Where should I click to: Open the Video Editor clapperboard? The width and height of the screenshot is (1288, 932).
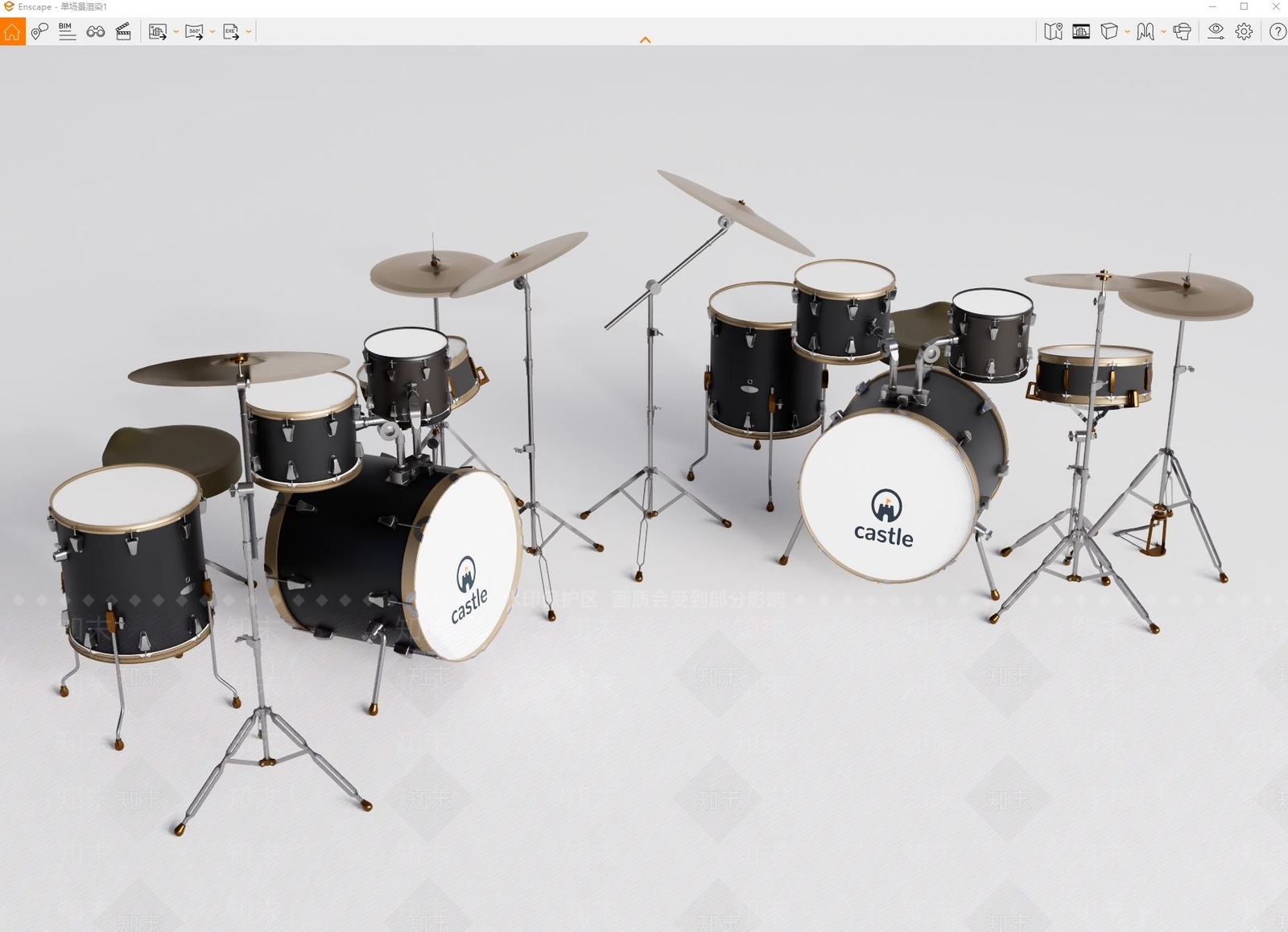tap(123, 32)
